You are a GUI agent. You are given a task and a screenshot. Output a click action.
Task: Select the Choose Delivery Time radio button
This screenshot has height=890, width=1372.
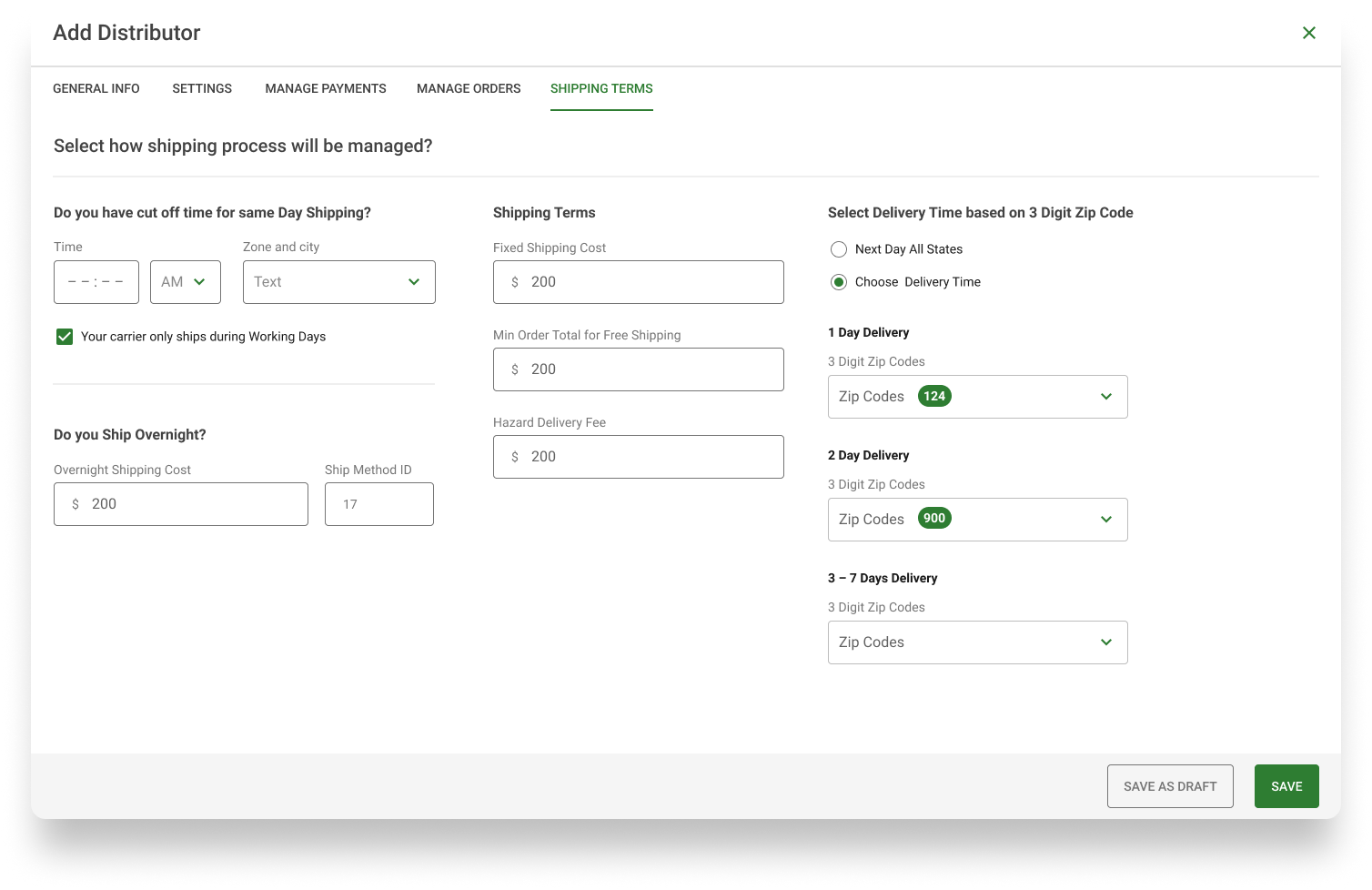(x=839, y=282)
